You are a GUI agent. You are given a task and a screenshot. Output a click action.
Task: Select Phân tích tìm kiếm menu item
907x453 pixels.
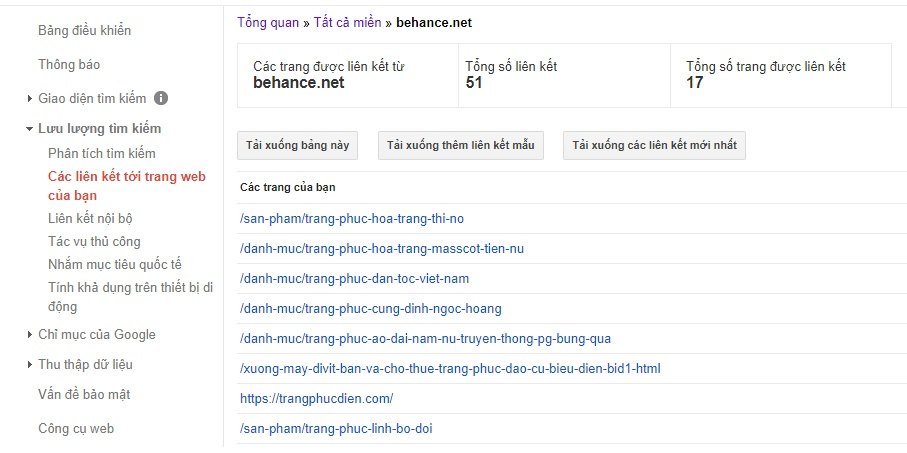102,153
